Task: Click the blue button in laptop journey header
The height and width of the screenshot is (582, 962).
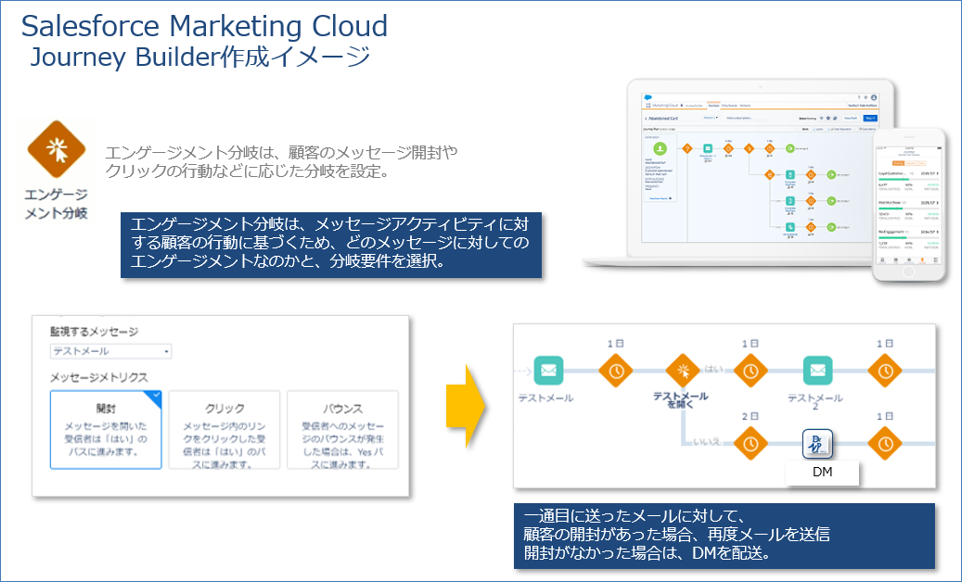Action: [871, 118]
